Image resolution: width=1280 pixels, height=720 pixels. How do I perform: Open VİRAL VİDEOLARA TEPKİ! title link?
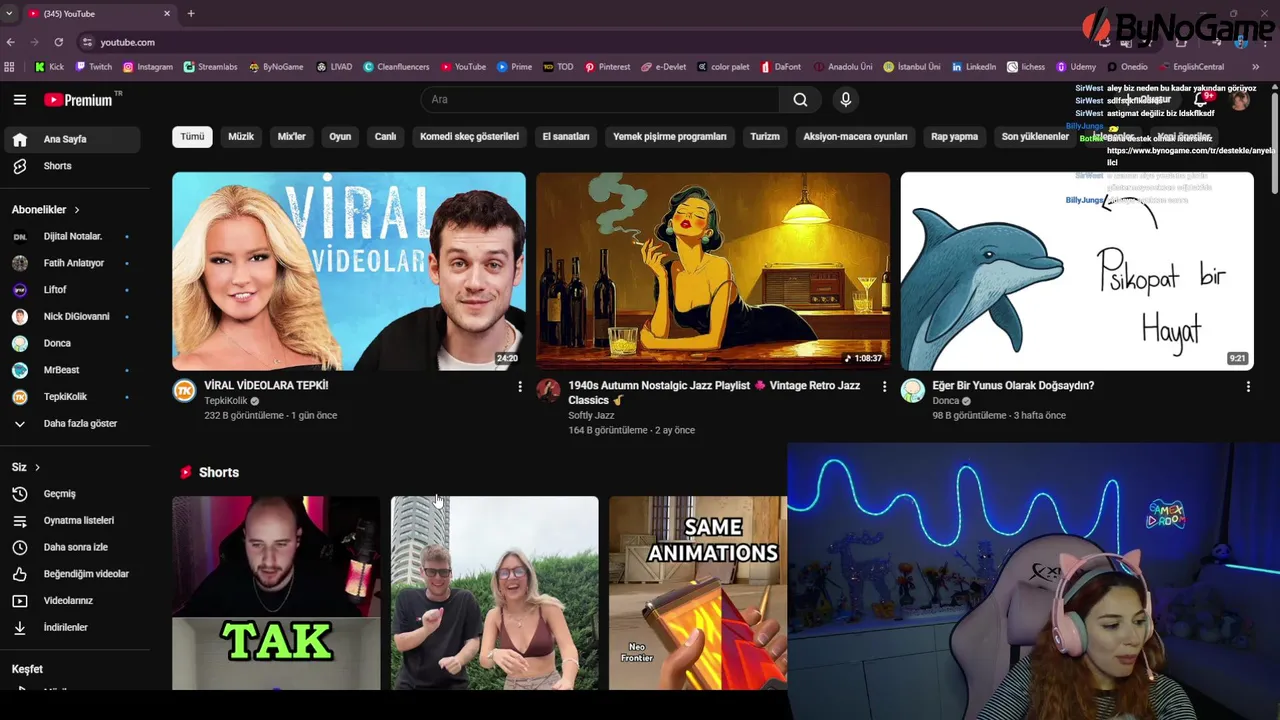click(x=266, y=385)
